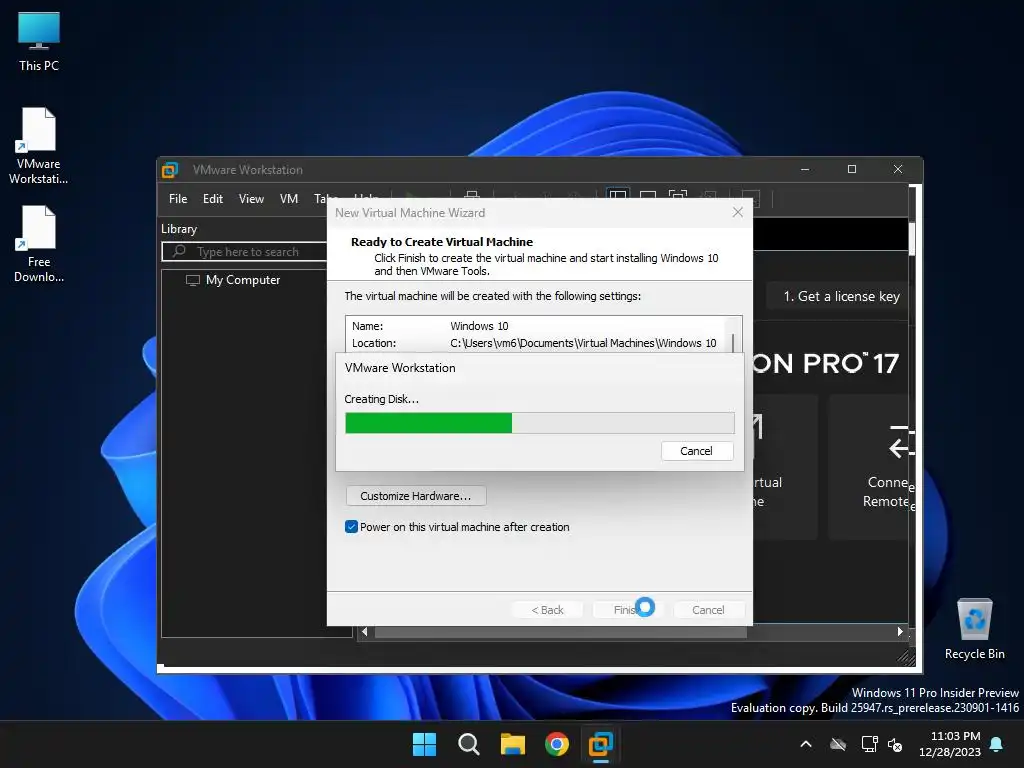Click the horizontal scrollbar thumb

(x=560, y=632)
